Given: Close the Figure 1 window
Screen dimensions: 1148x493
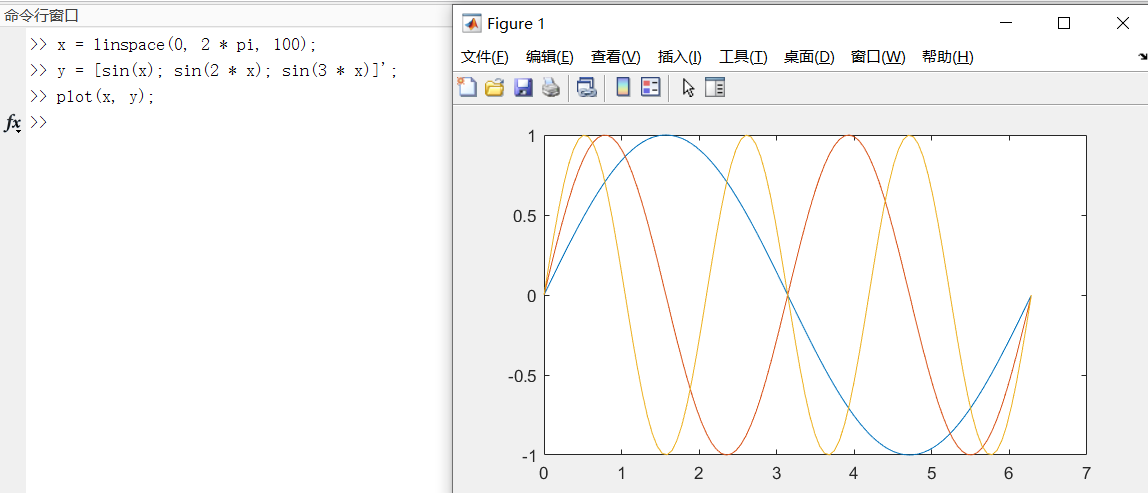Looking at the screenshot, I should tap(1122, 23).
